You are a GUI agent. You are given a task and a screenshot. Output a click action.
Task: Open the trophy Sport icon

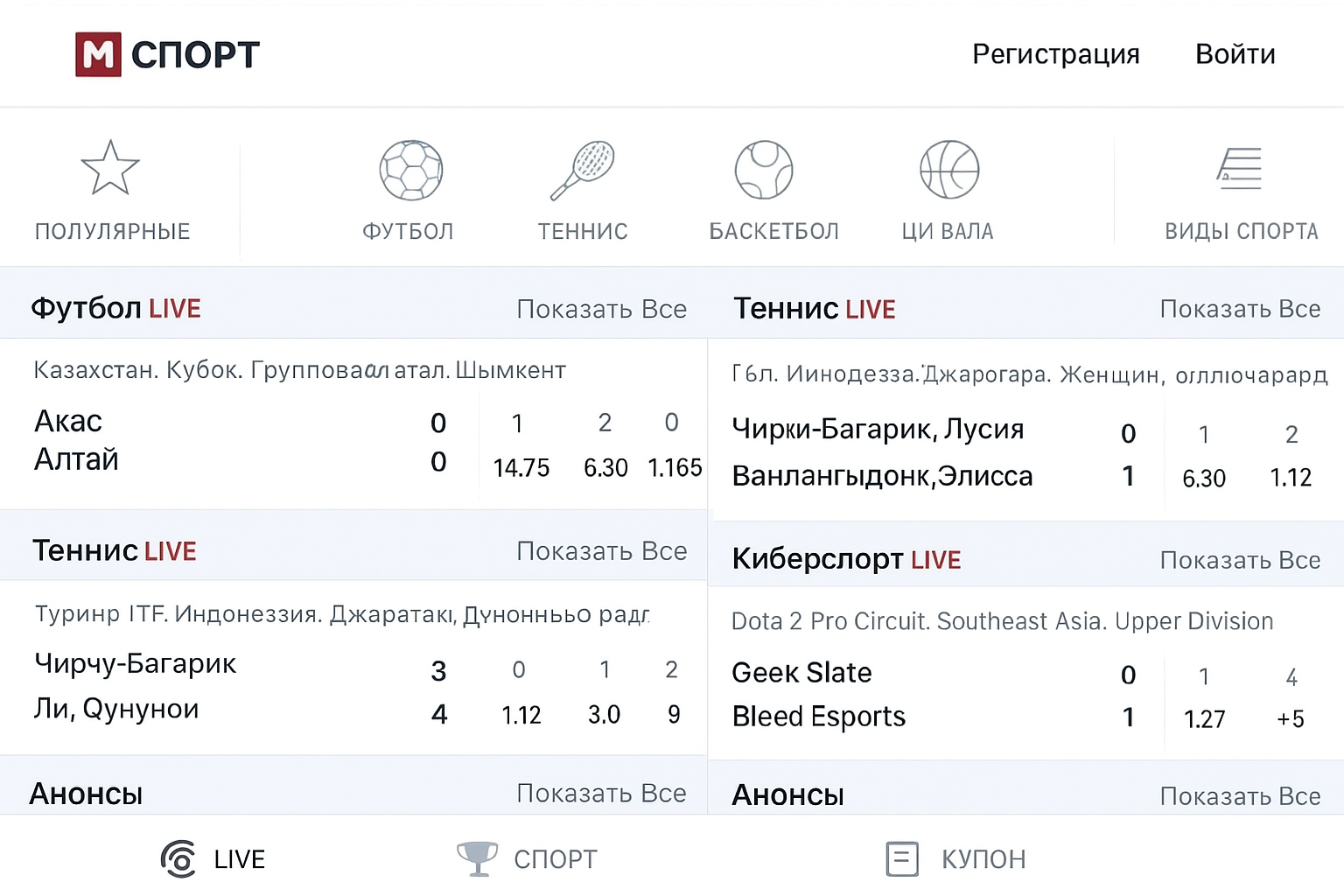coord(478,859)
